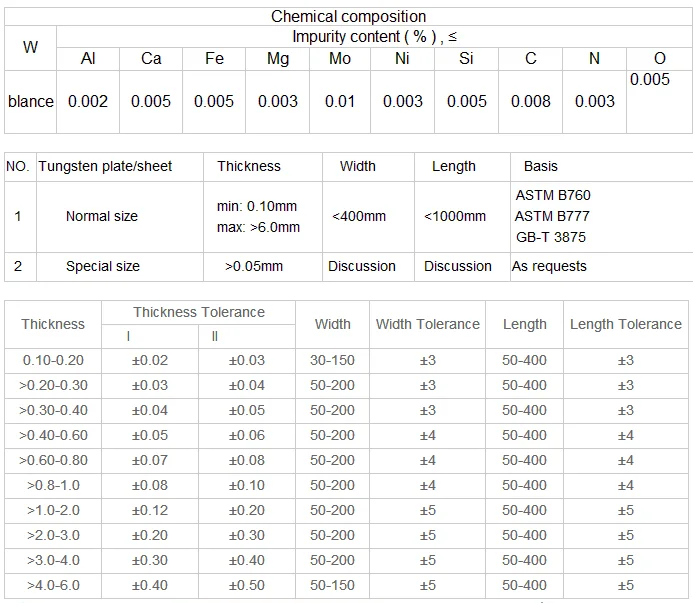Screen dimensions: 693x603
Task: Select the 0.008 value under C
Action: [x=530, y=102]
